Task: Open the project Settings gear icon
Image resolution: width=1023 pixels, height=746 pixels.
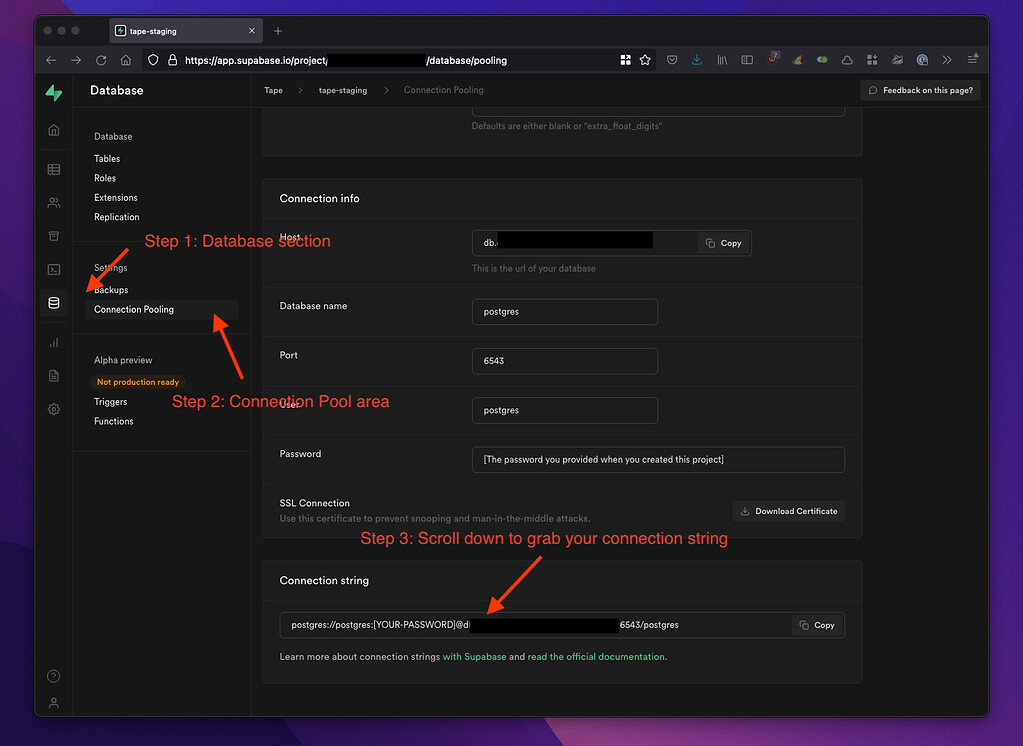Action: pyautogui.click(x=54, y=409)
